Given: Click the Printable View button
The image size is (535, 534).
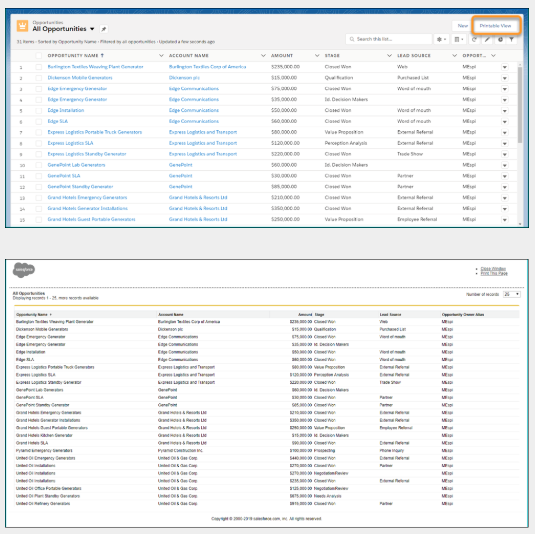Looking at the screenshot, I should click(495, 26).
